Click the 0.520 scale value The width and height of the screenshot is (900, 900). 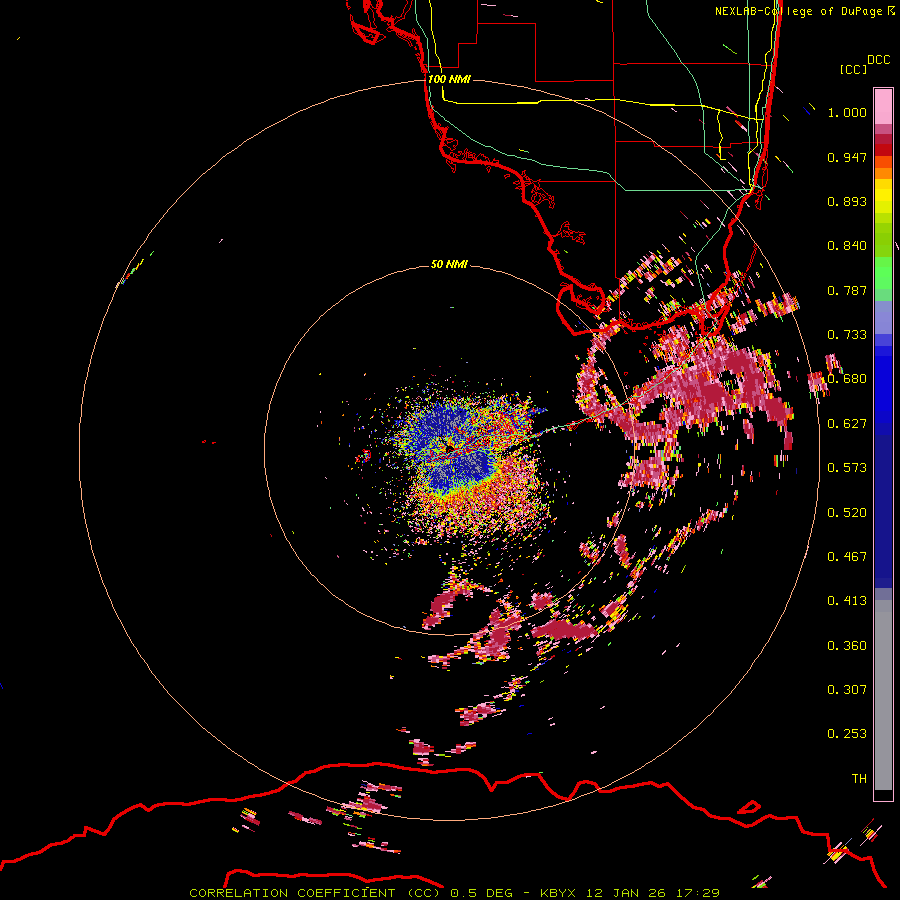(847, 513)
